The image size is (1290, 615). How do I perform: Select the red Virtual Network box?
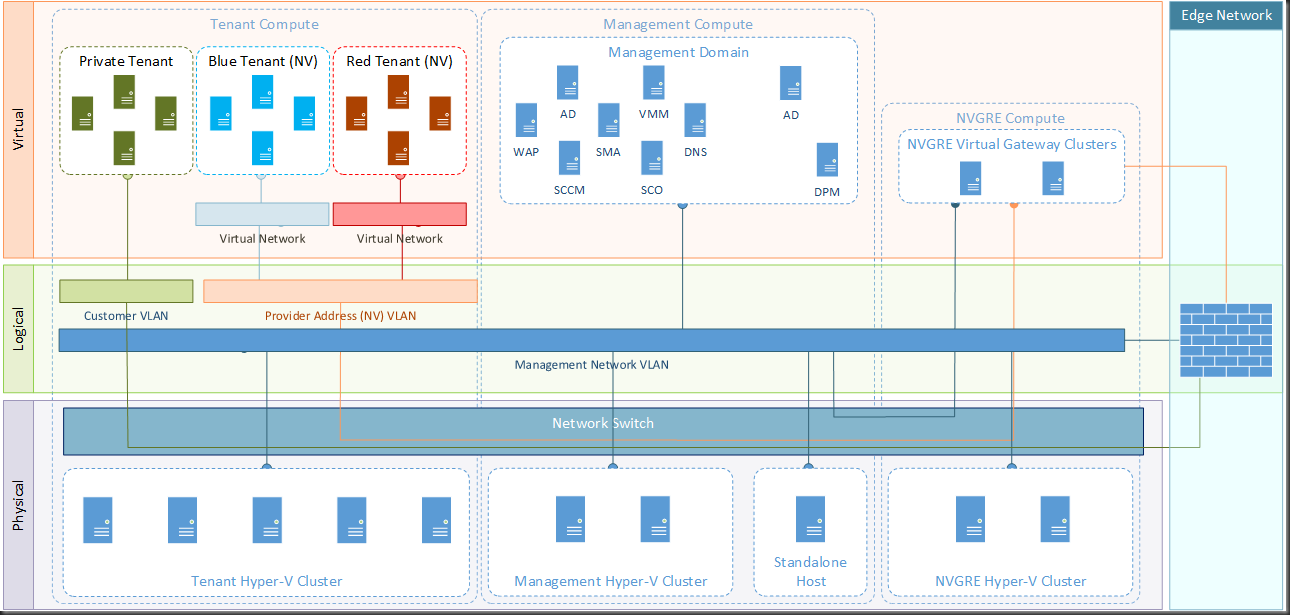tap(400, 214)
